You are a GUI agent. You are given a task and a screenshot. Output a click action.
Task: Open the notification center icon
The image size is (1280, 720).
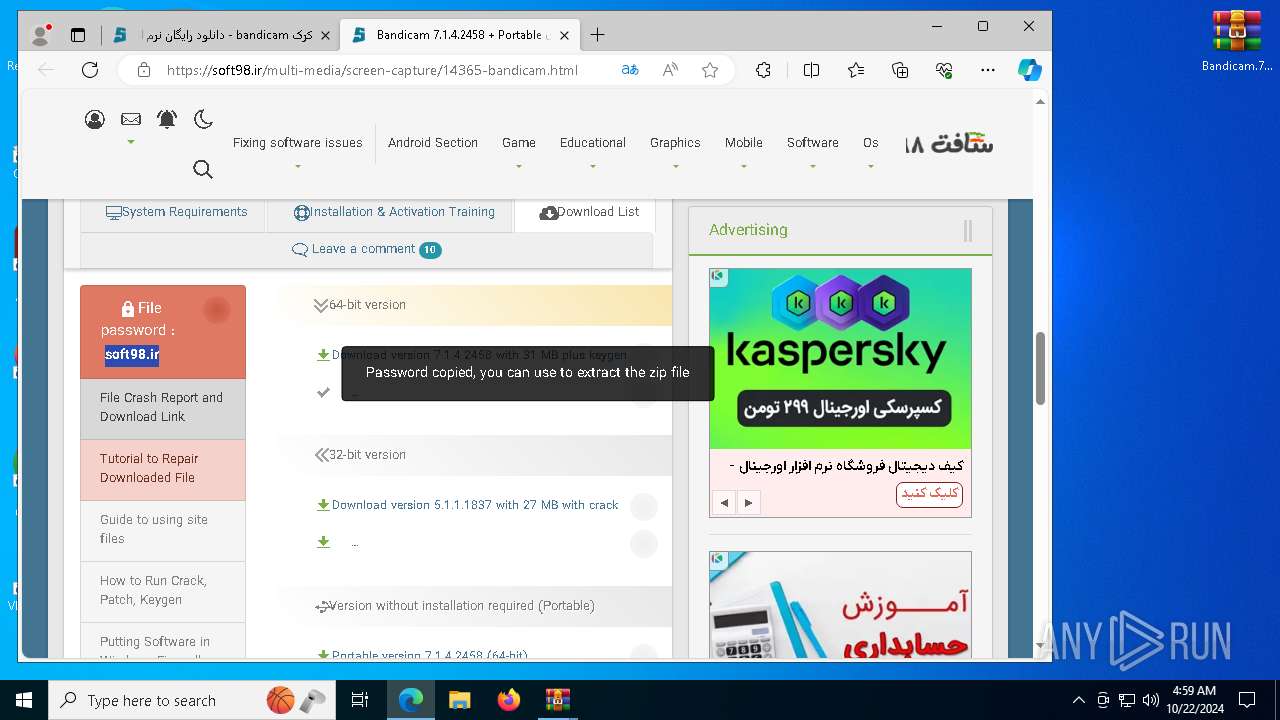tap(1247, 700)
